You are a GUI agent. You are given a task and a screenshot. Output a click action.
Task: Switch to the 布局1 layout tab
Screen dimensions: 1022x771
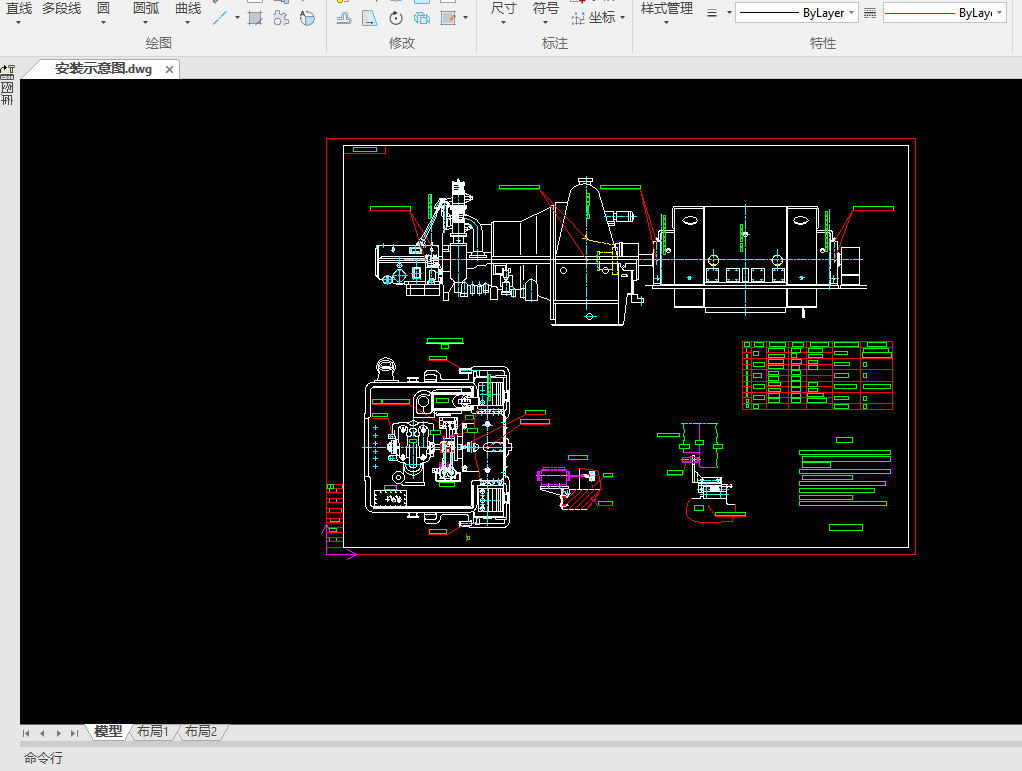tap(153, 732)
